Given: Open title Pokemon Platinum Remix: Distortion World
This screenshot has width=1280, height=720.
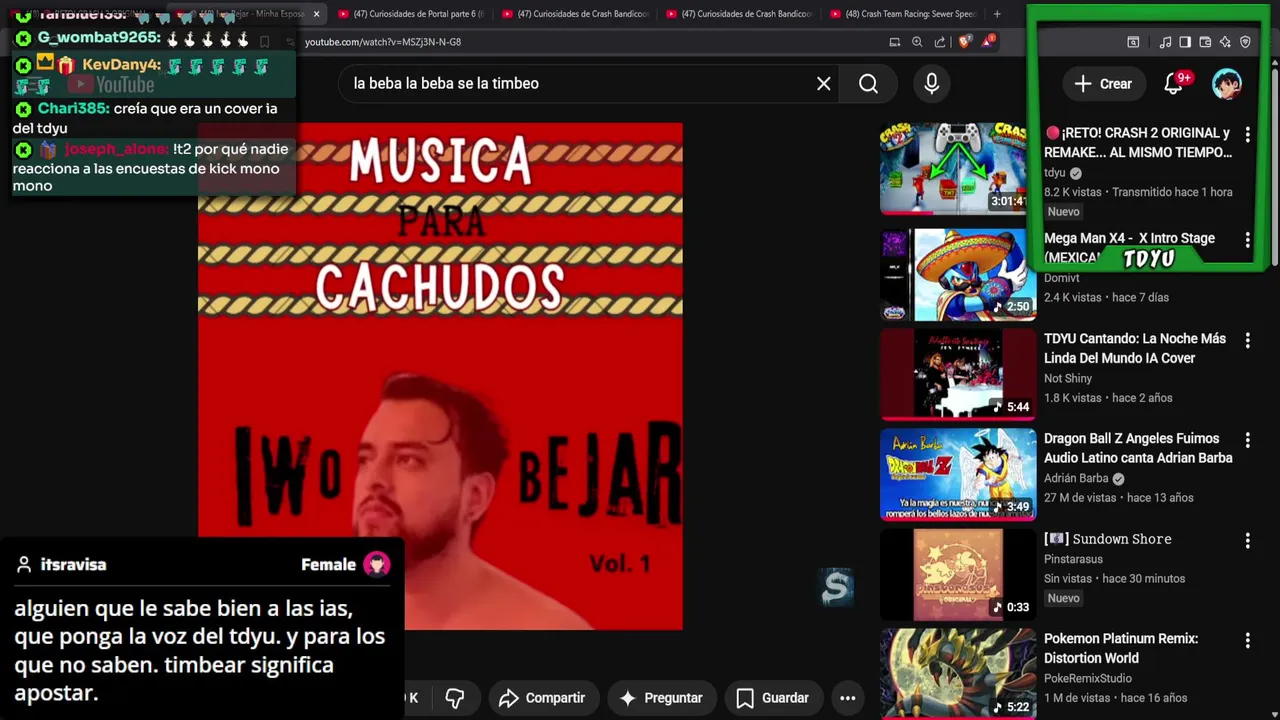Looking at the screenshot, I should point(1121,648).
